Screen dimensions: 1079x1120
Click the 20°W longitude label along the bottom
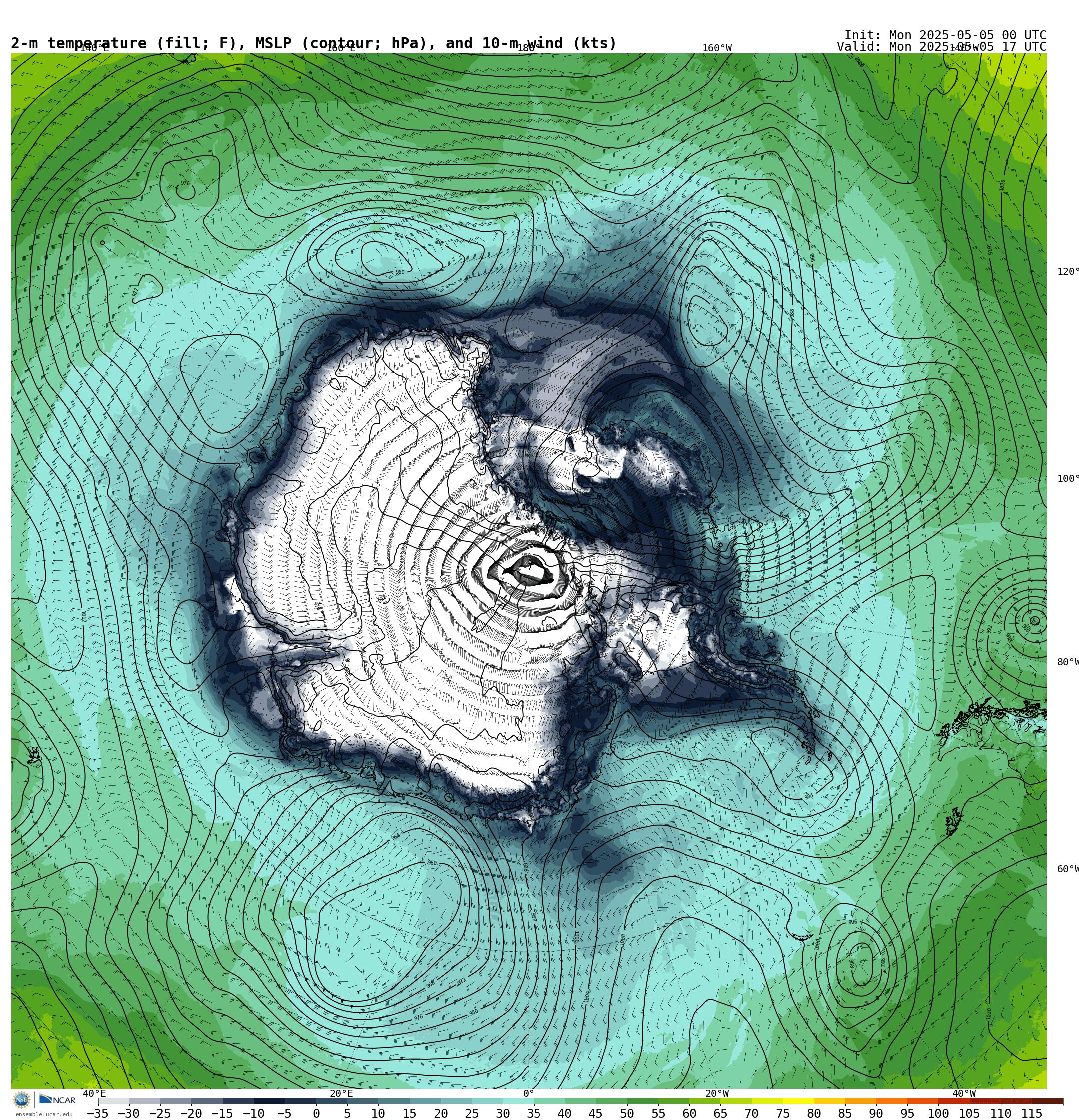pyautogui.click(x=716, y=1093)
